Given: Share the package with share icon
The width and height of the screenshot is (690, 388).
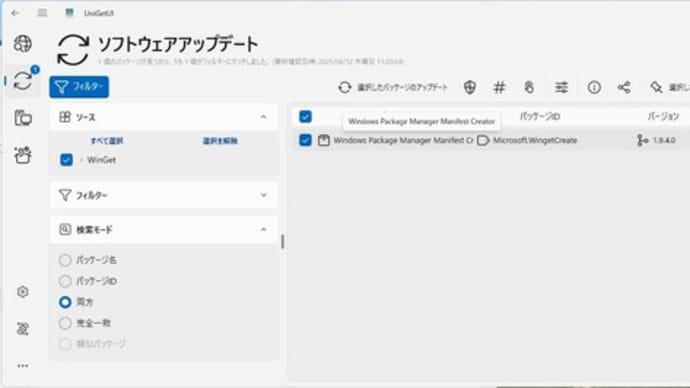Looking at the screenshot, I should pos(624,88).
